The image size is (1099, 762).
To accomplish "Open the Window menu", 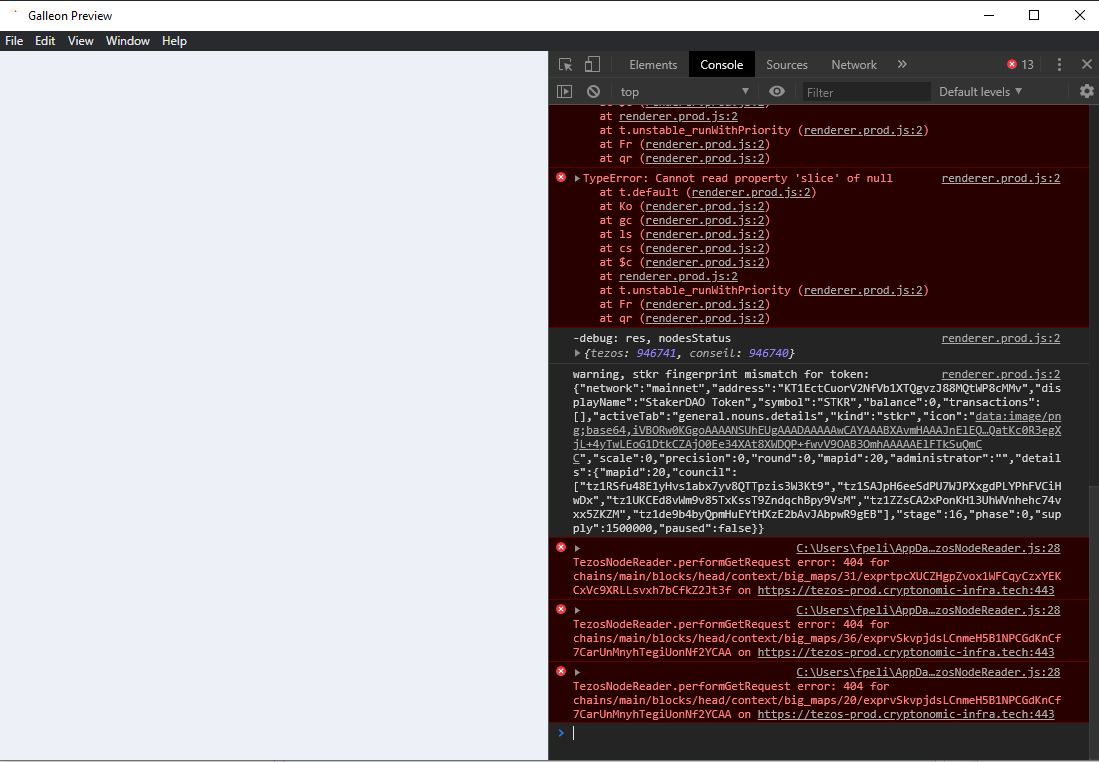I will click(x=128, y=41).
